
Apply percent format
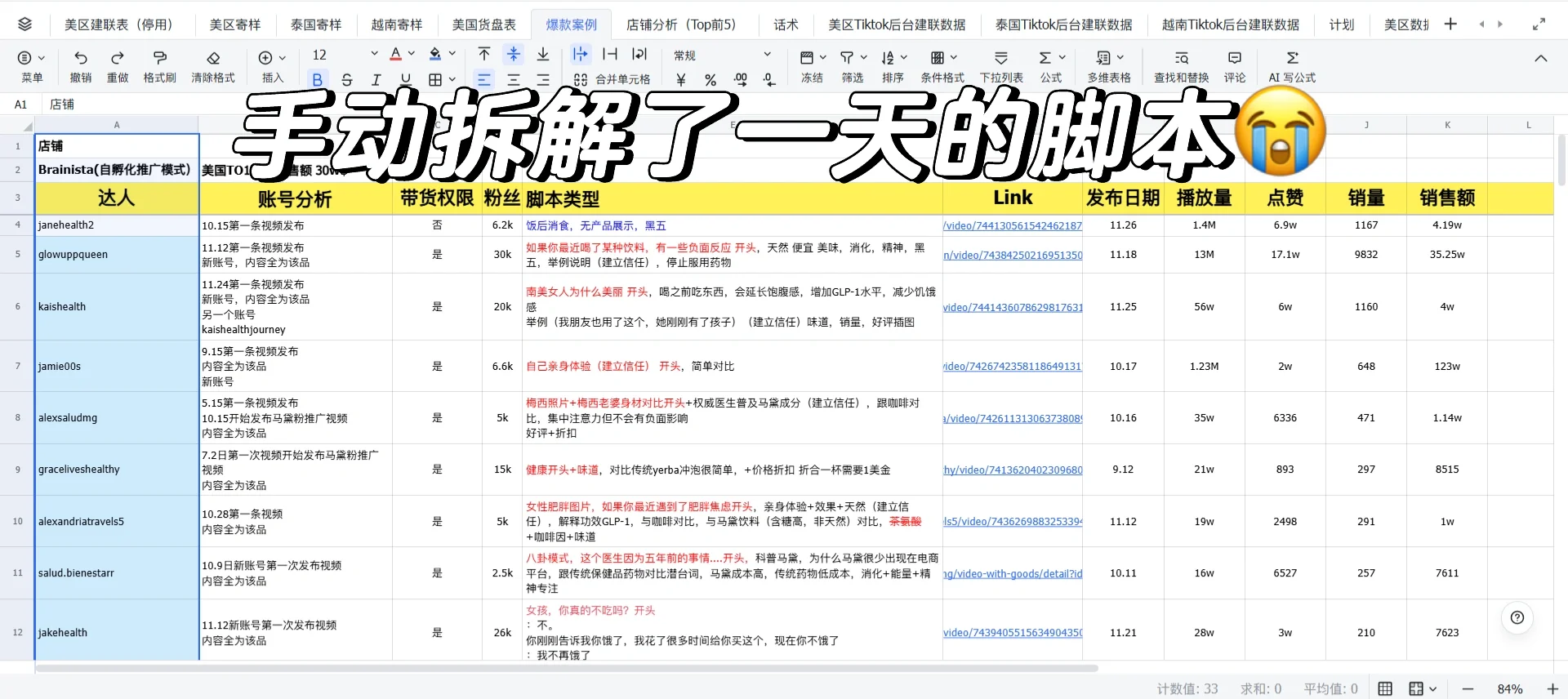710,79
